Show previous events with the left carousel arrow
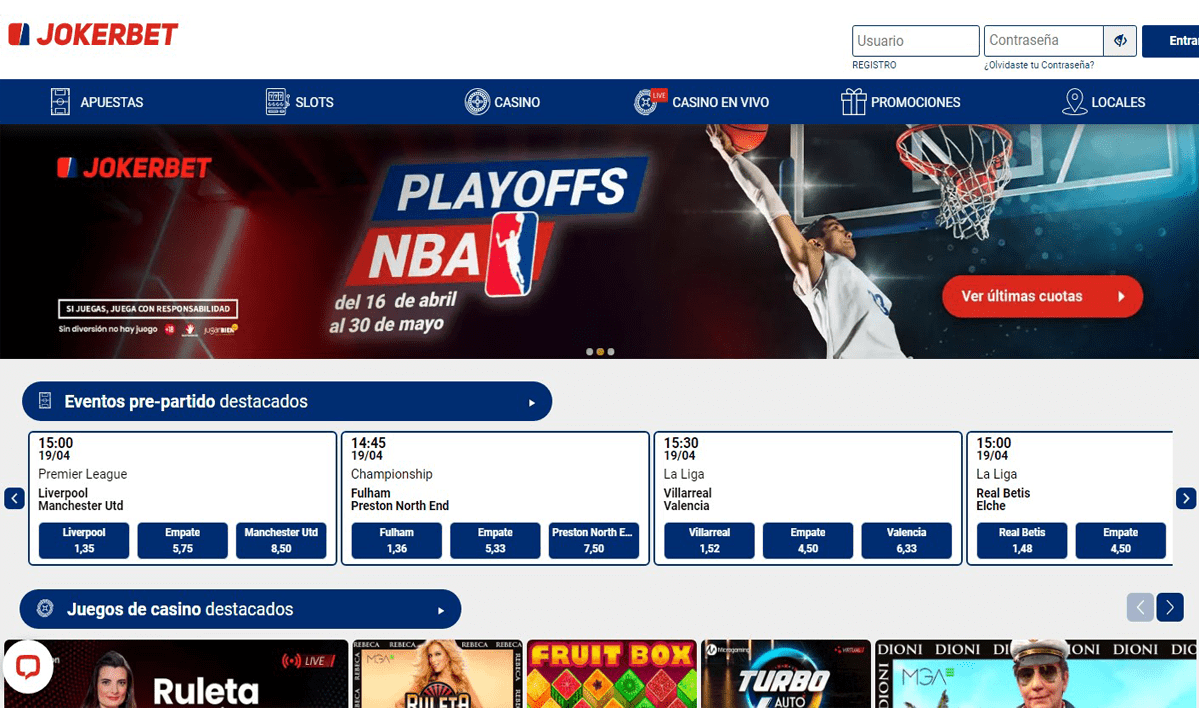This screenshot has height=708, width=1199. pyautogui.click(x=15, y=499)
